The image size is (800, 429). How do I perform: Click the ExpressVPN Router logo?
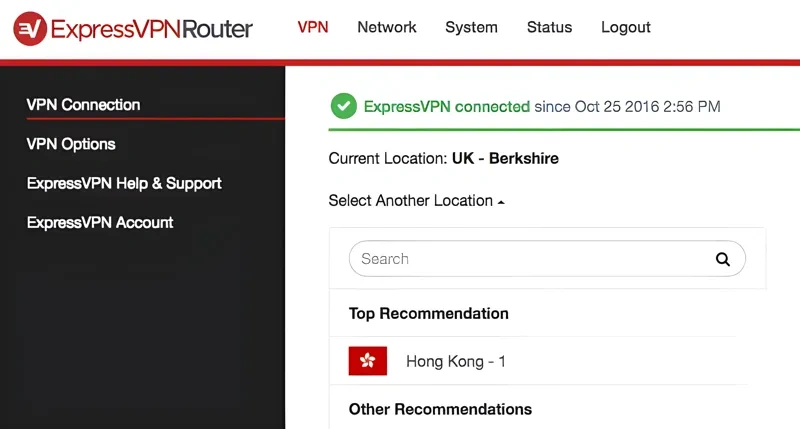point(133,29)
